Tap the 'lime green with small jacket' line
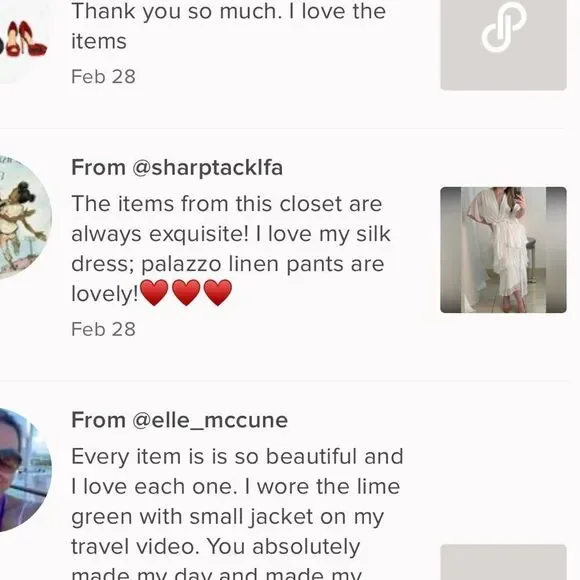Viewport: 580px width, 580px height. (228, 517)
